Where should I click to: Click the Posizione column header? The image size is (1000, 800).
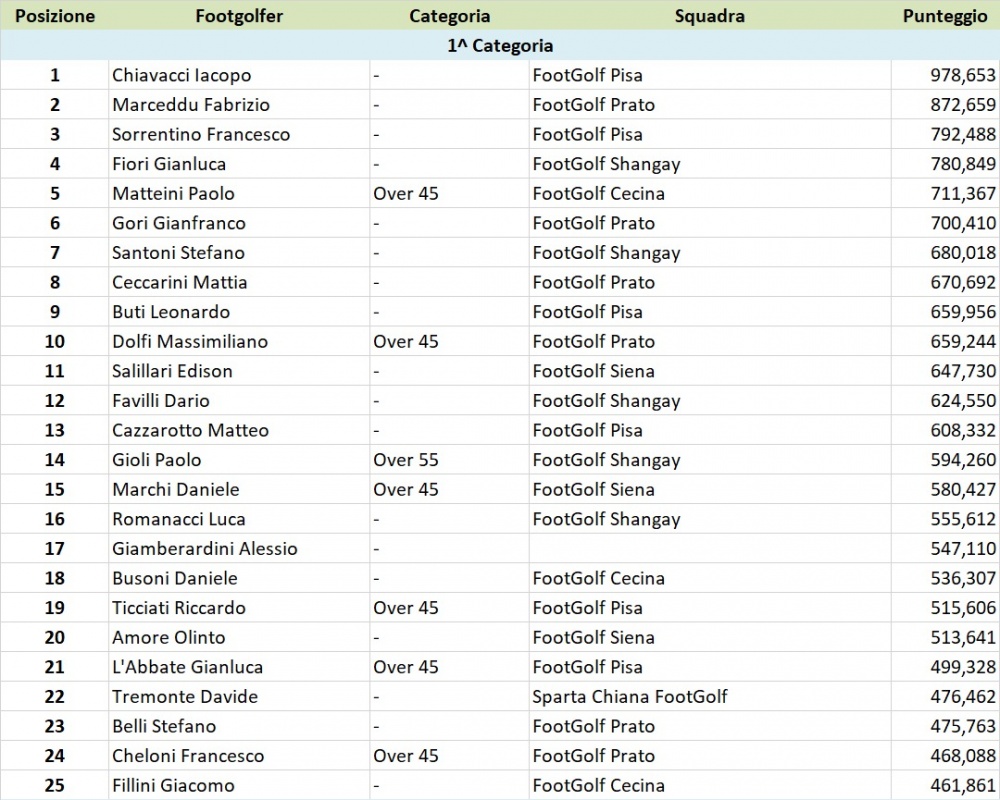pos(54,16)
